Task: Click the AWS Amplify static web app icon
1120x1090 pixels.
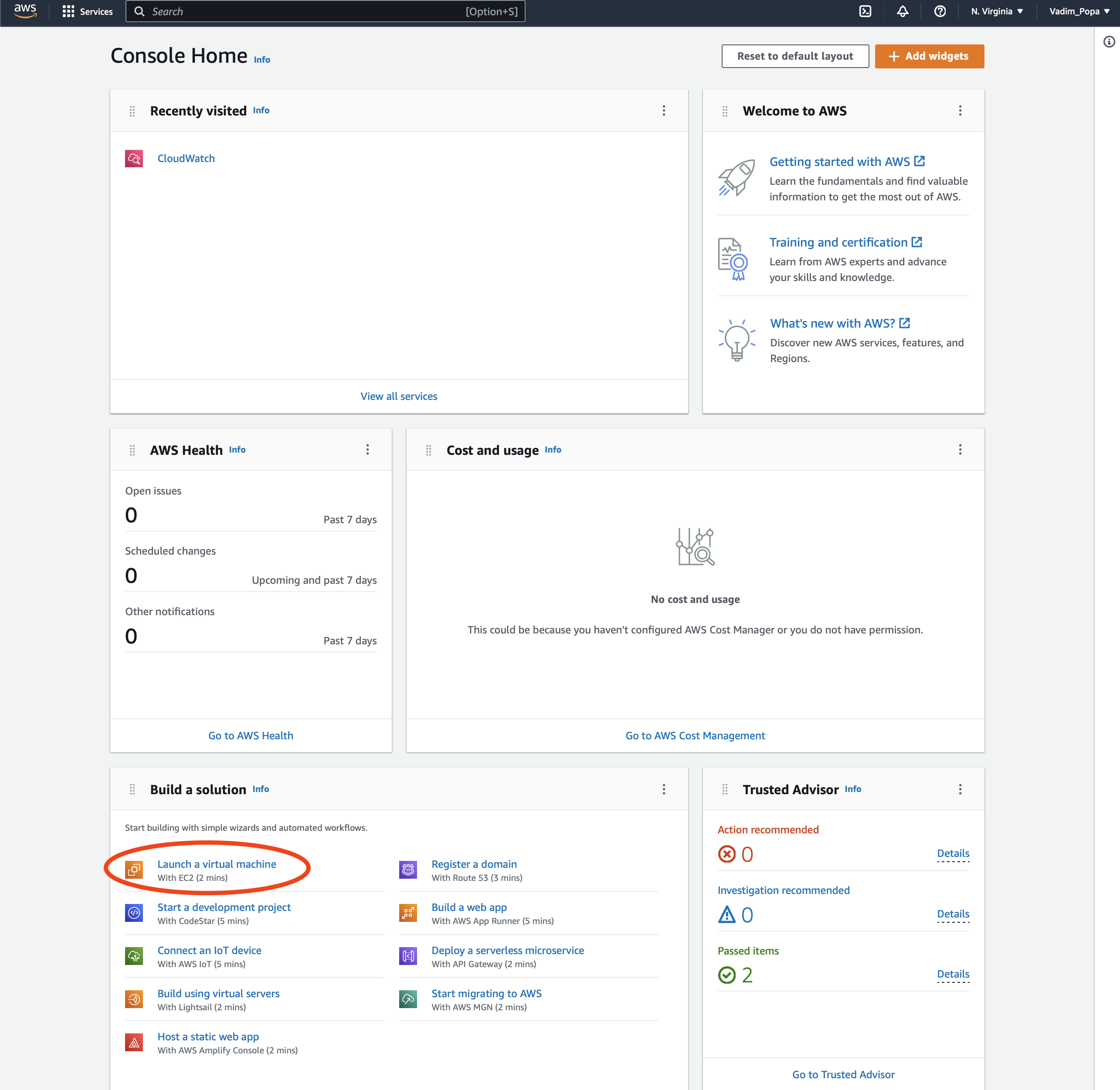Action: pyautogui.click(x=134, y=1042)
